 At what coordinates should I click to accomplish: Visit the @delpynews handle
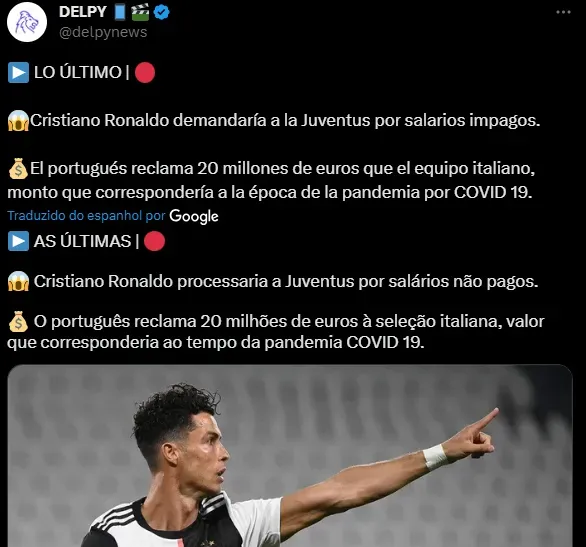pos(103,32)
